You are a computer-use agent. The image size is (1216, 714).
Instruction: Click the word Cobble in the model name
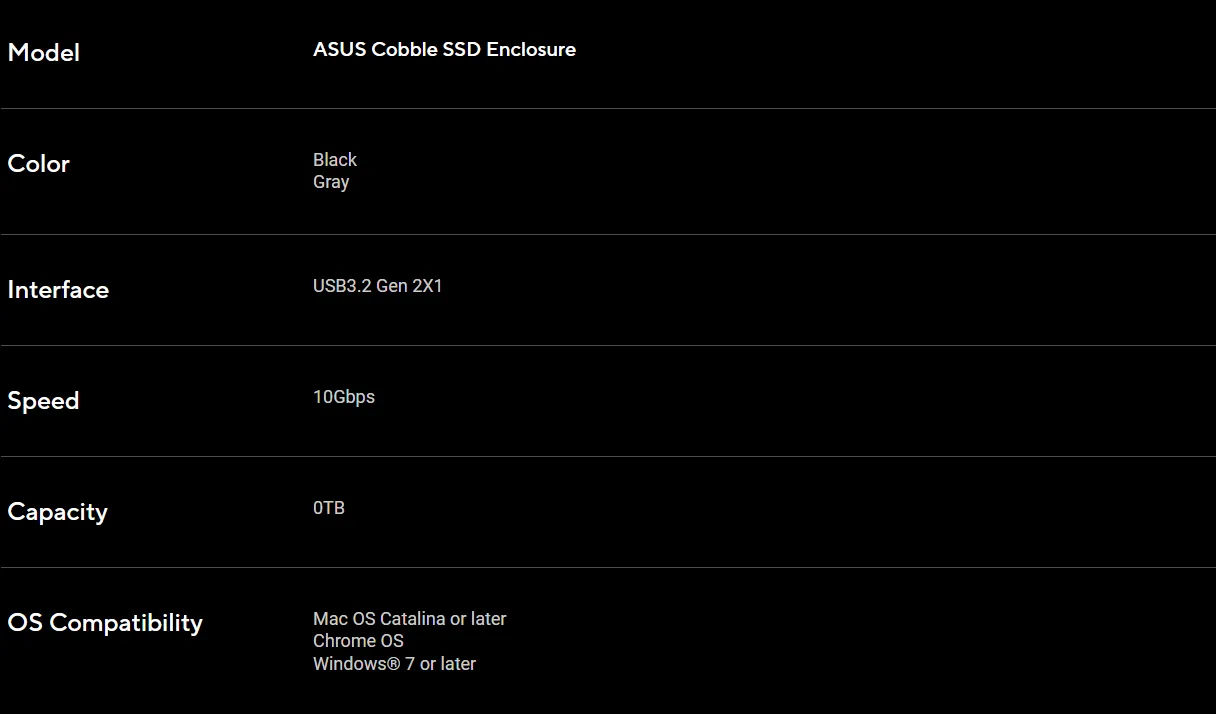[404, 50]
